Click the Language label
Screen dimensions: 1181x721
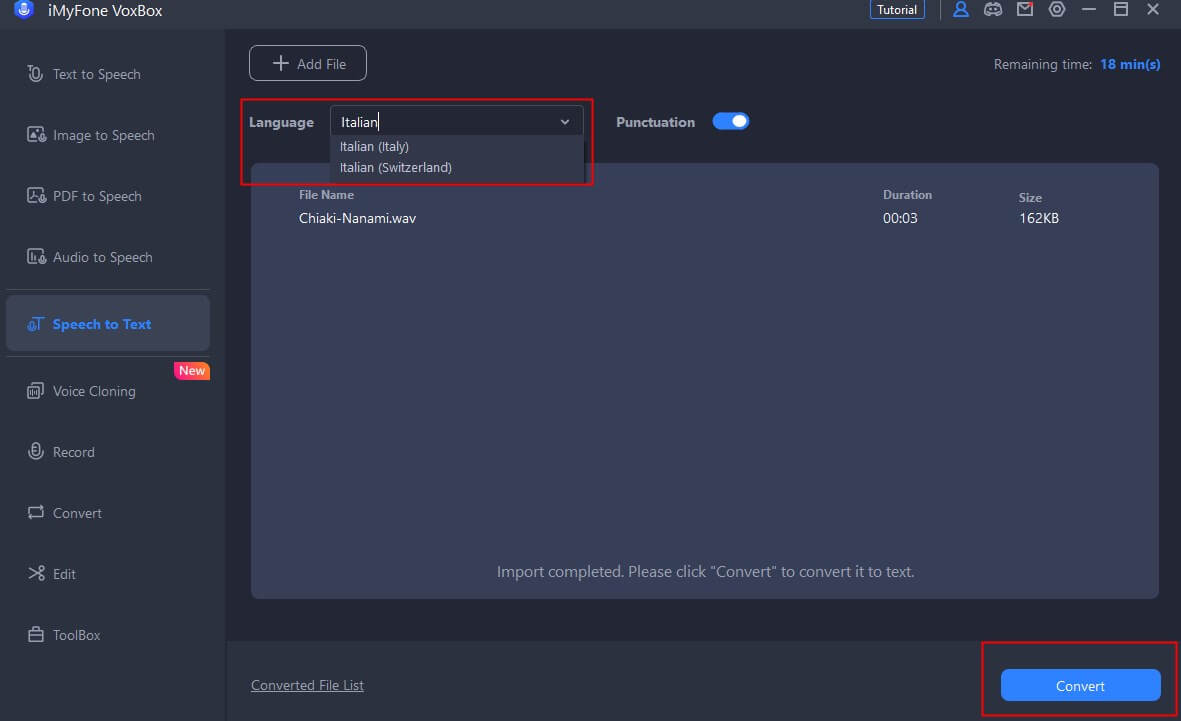click(281, 122)
